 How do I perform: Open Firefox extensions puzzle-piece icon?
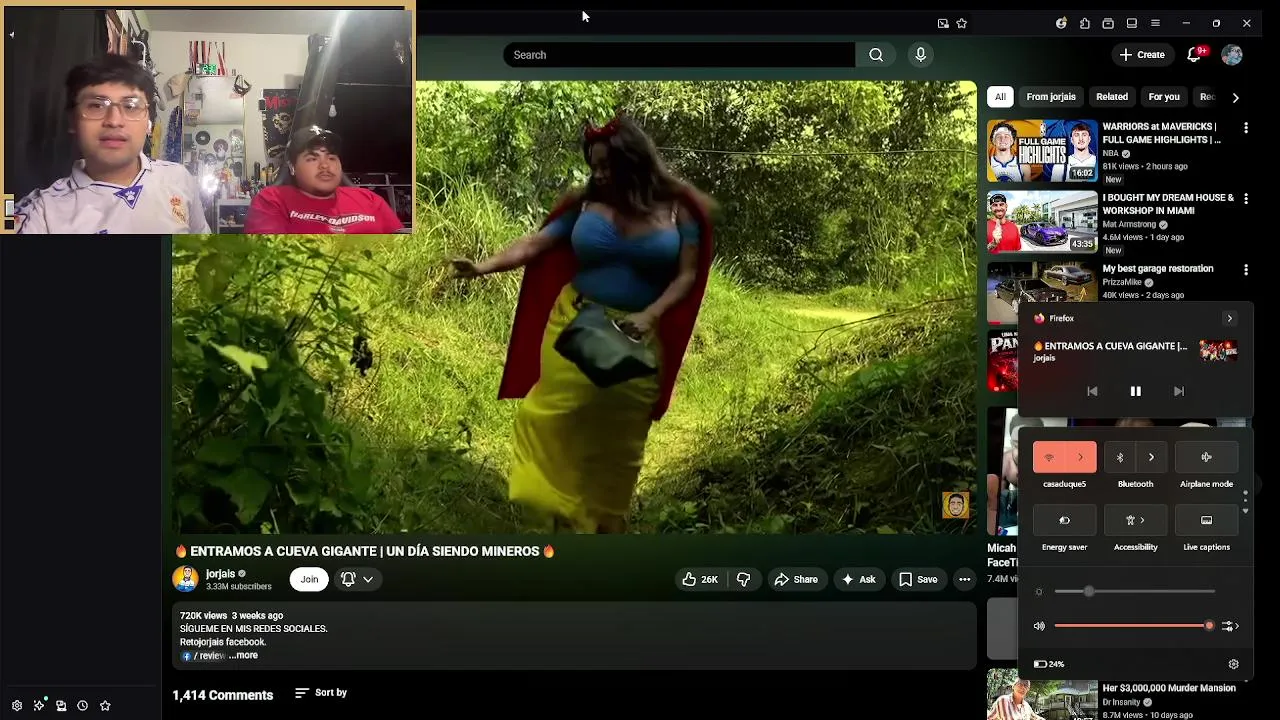point(1085,23)
